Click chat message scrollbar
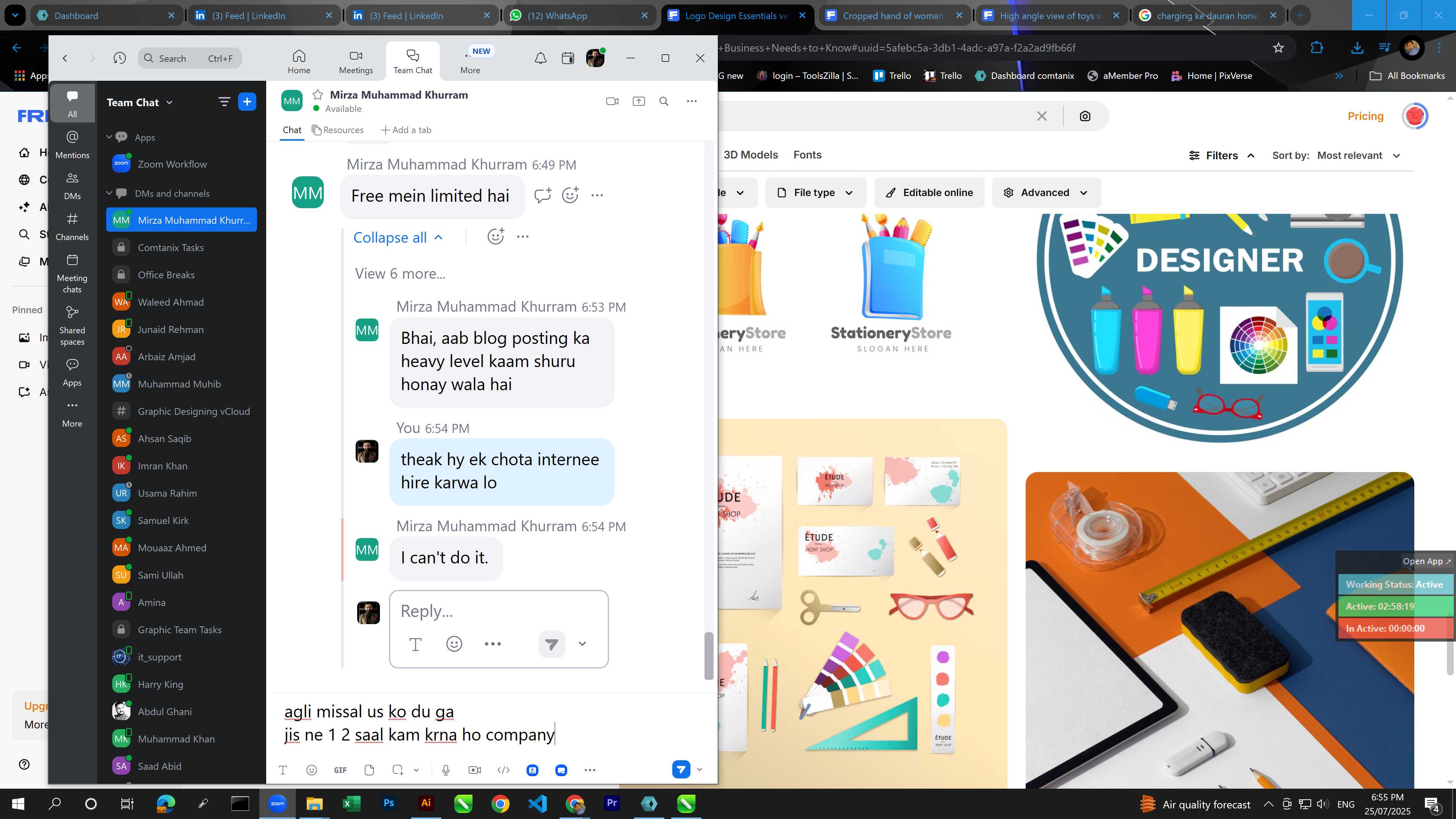The image size is (1456, 819). (708, 656)
